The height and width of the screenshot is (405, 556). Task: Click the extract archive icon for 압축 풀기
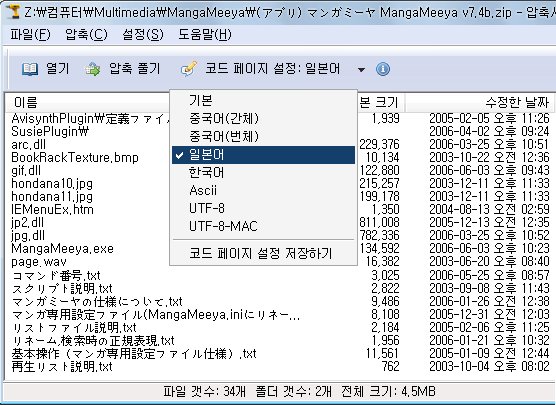click(92, 69)
